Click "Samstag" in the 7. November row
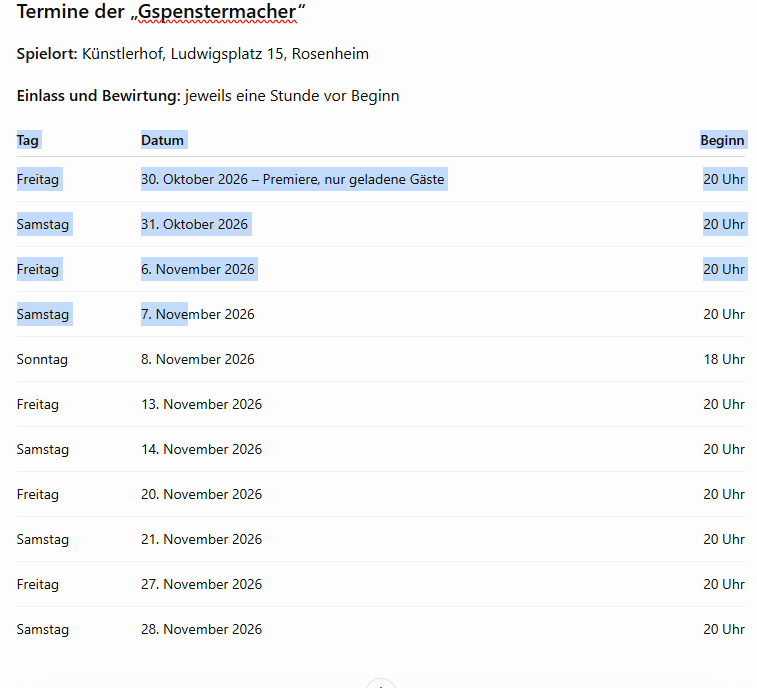Screen dimensions: 757x688 [42, 314]
